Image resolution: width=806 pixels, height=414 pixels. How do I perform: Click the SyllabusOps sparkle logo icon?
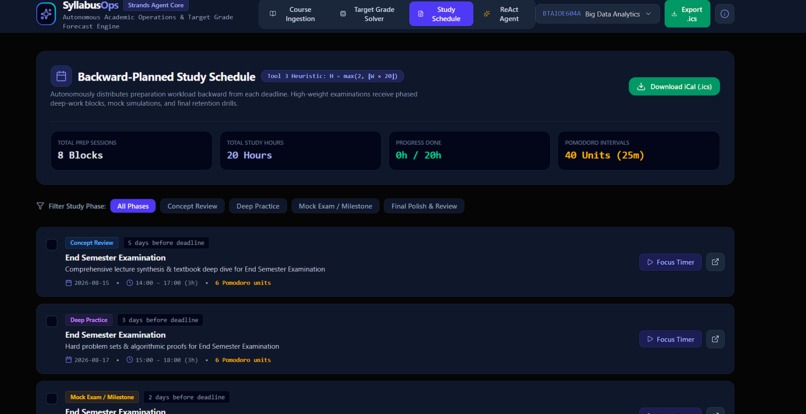[46, 14]
